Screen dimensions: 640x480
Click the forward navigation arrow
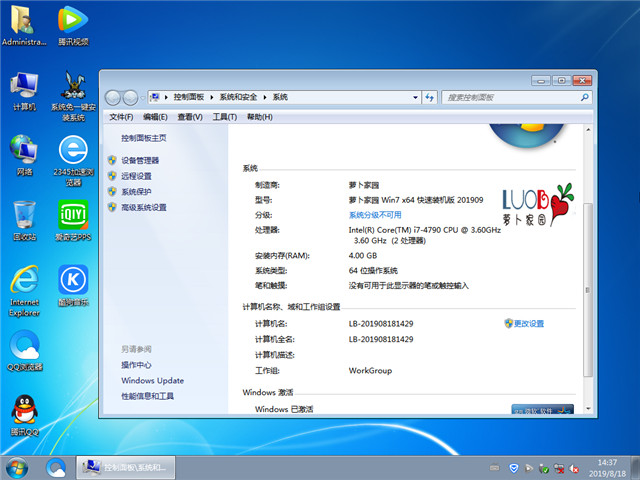[130, 98]
